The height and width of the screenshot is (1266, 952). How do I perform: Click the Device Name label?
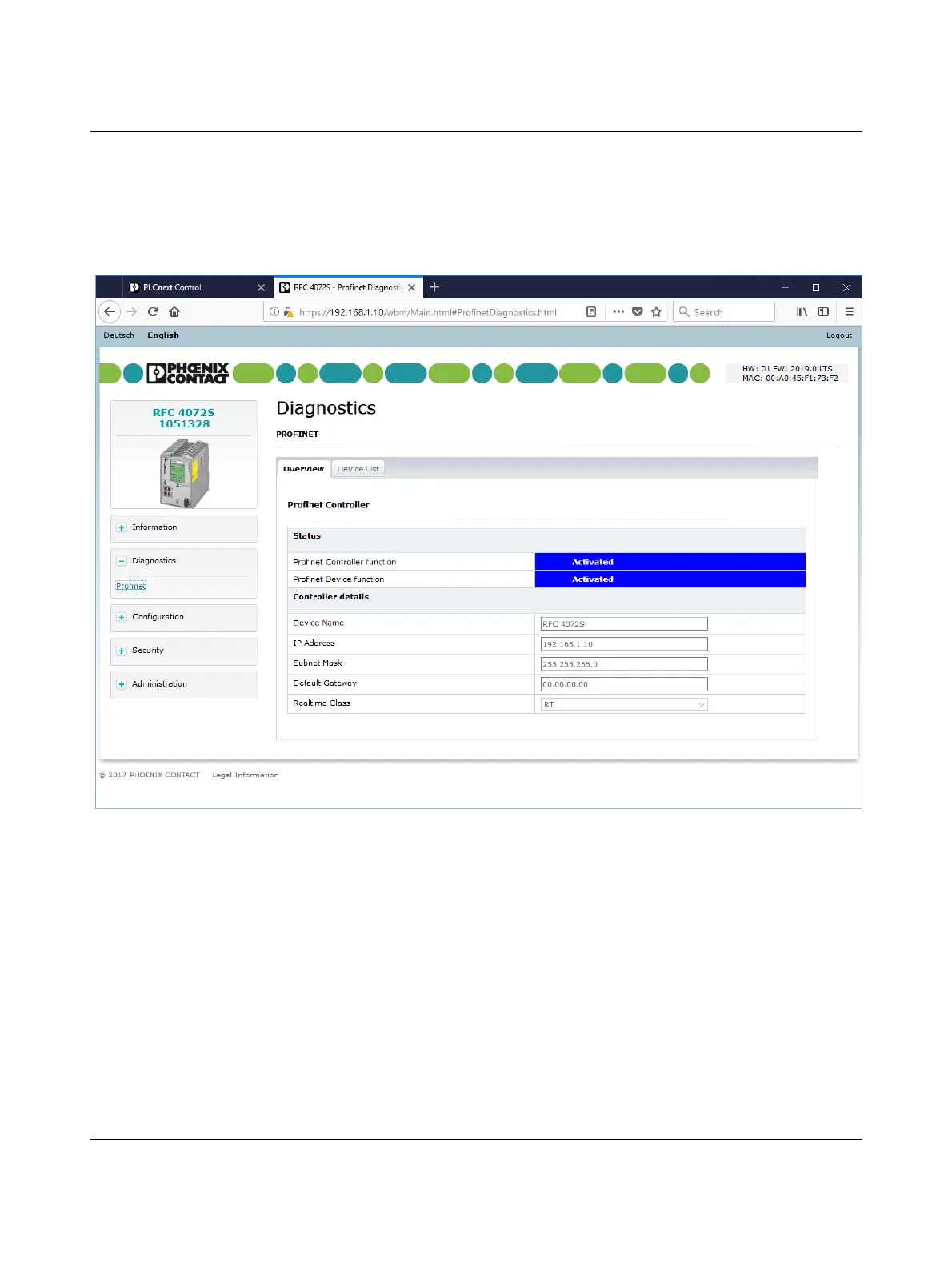(318, 623)
